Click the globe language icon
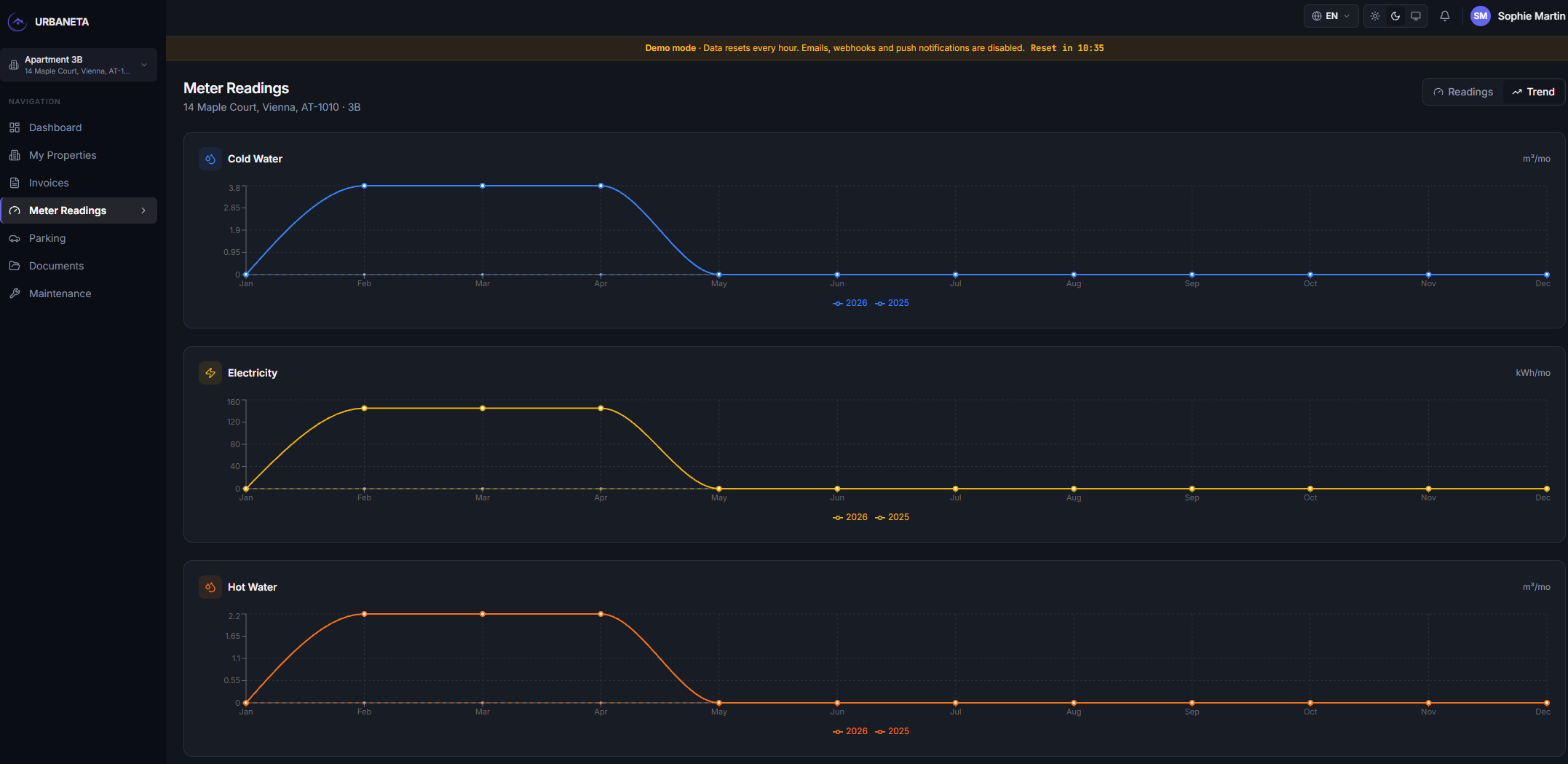The width and height of the screenshot is (1568, 764). coord(1316,16)
